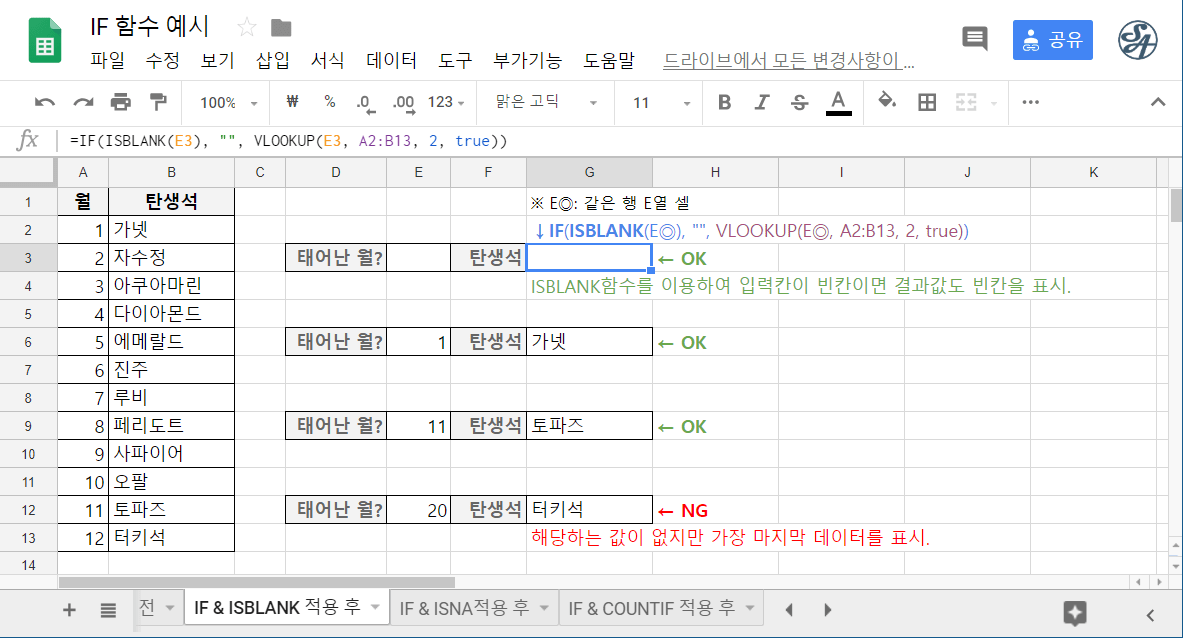Click the undo arrow icon
Image resolution: width=1183 pixels, height=638 pixels.
(45, 102)
